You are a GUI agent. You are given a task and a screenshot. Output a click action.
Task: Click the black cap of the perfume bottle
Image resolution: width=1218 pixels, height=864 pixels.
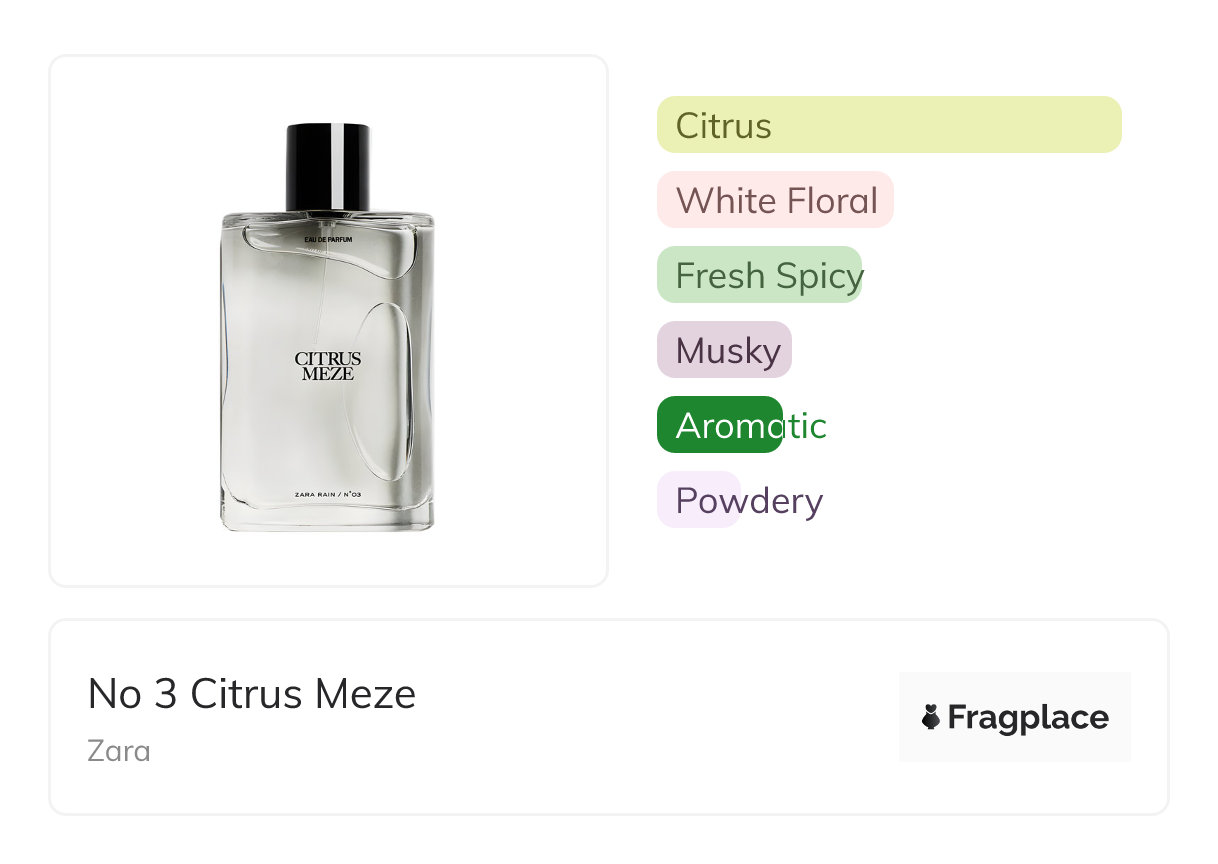click(x=328, y=166)
